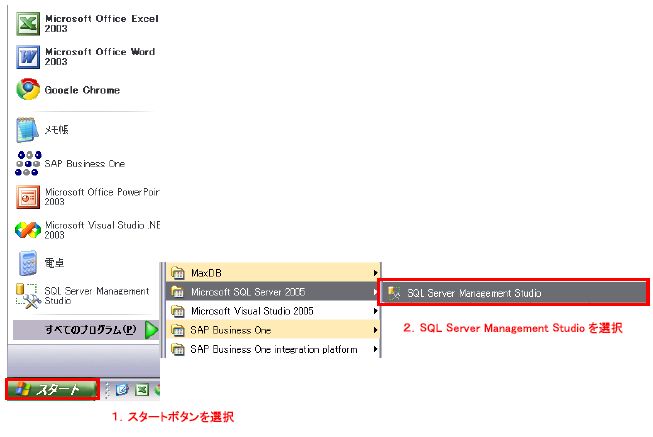This screenshot has height=437, width=653.
Task: Click SAP Business One integration platform folder icon
Action: [178, 349]
